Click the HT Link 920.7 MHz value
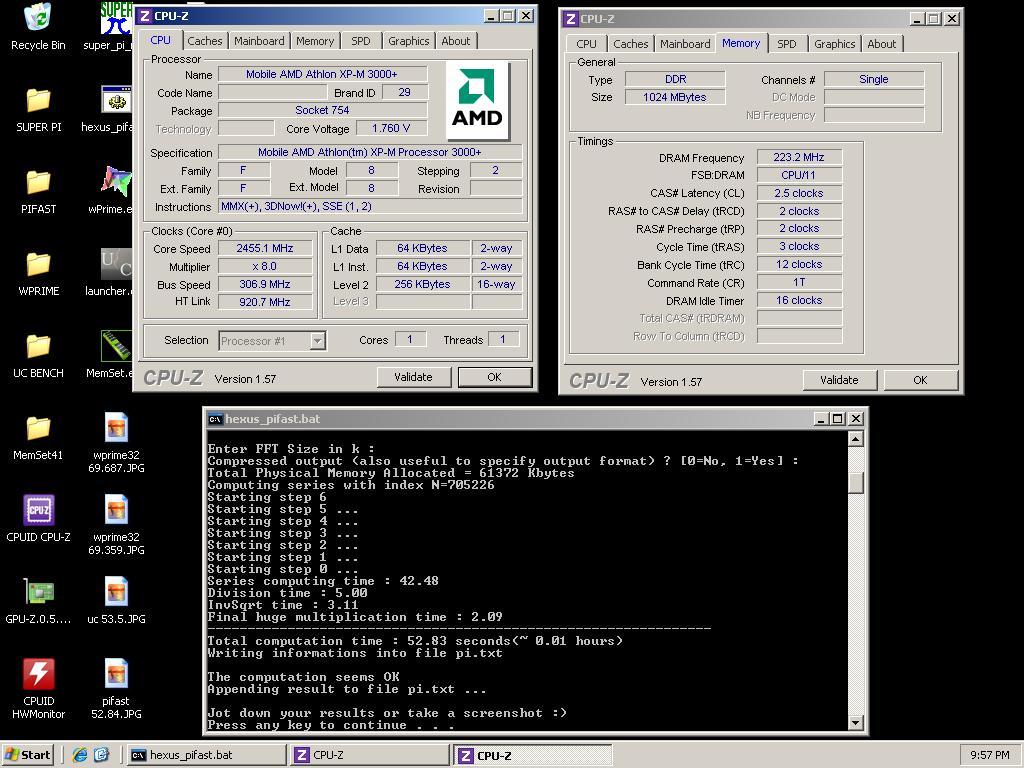Viewport: 1024px width, 768px height. (264, 302)
